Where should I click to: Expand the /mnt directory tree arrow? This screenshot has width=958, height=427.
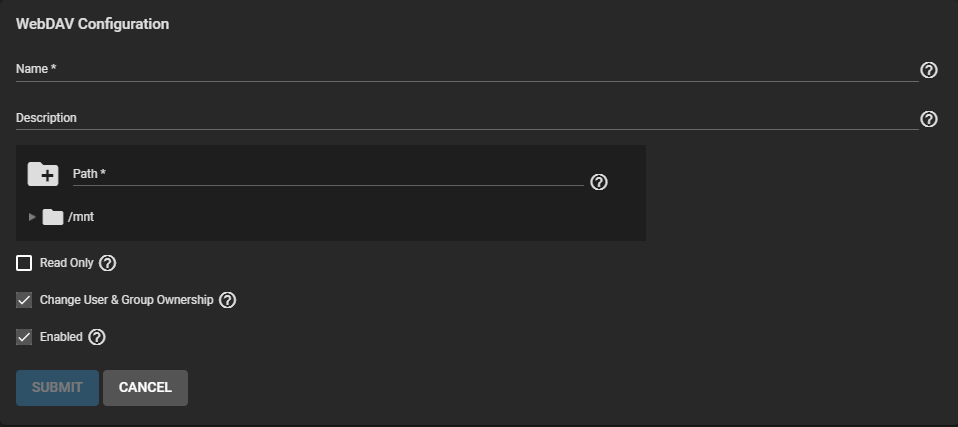(32, 217)
